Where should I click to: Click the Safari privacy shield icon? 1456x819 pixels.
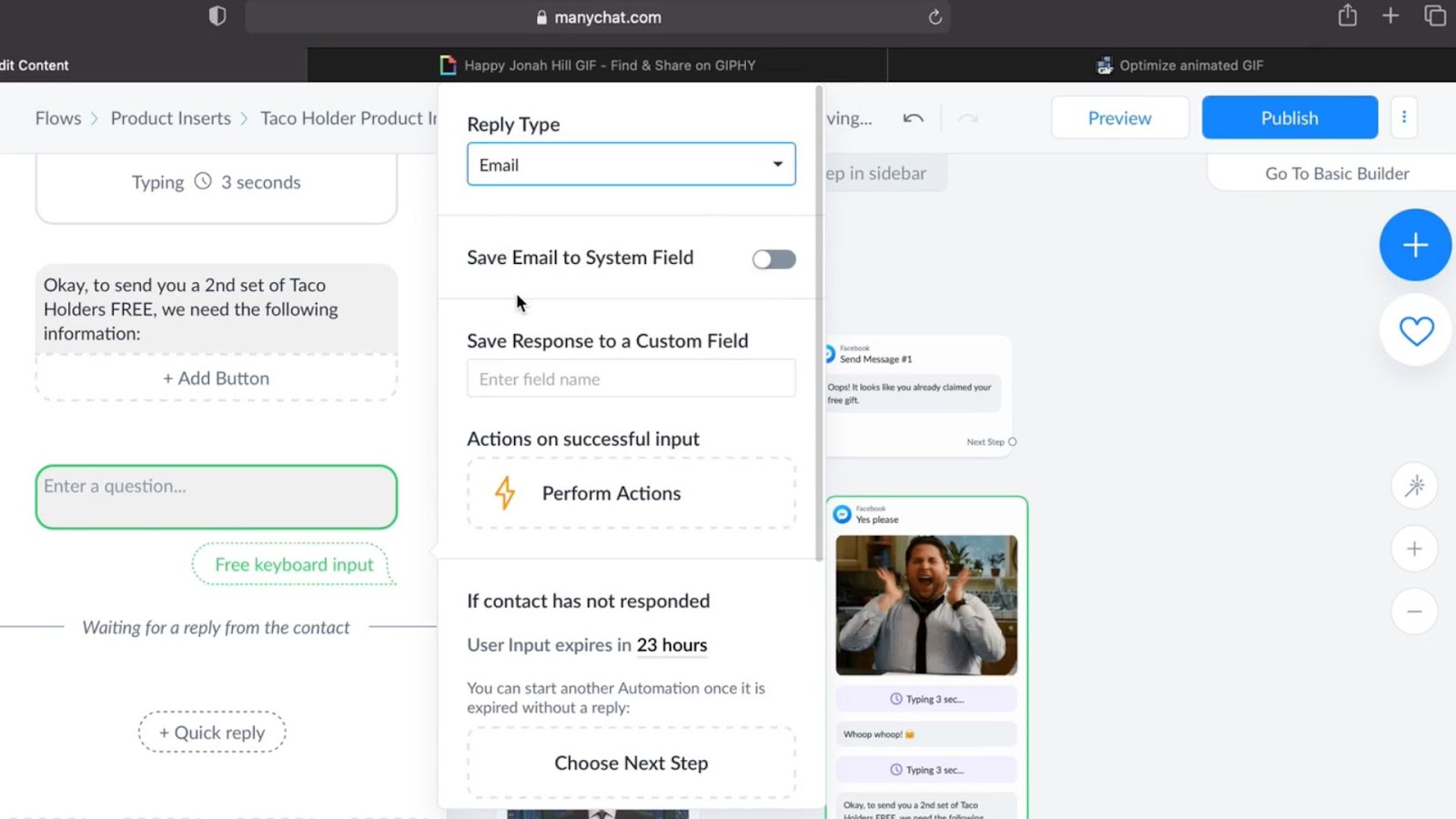tap(217, 16)
